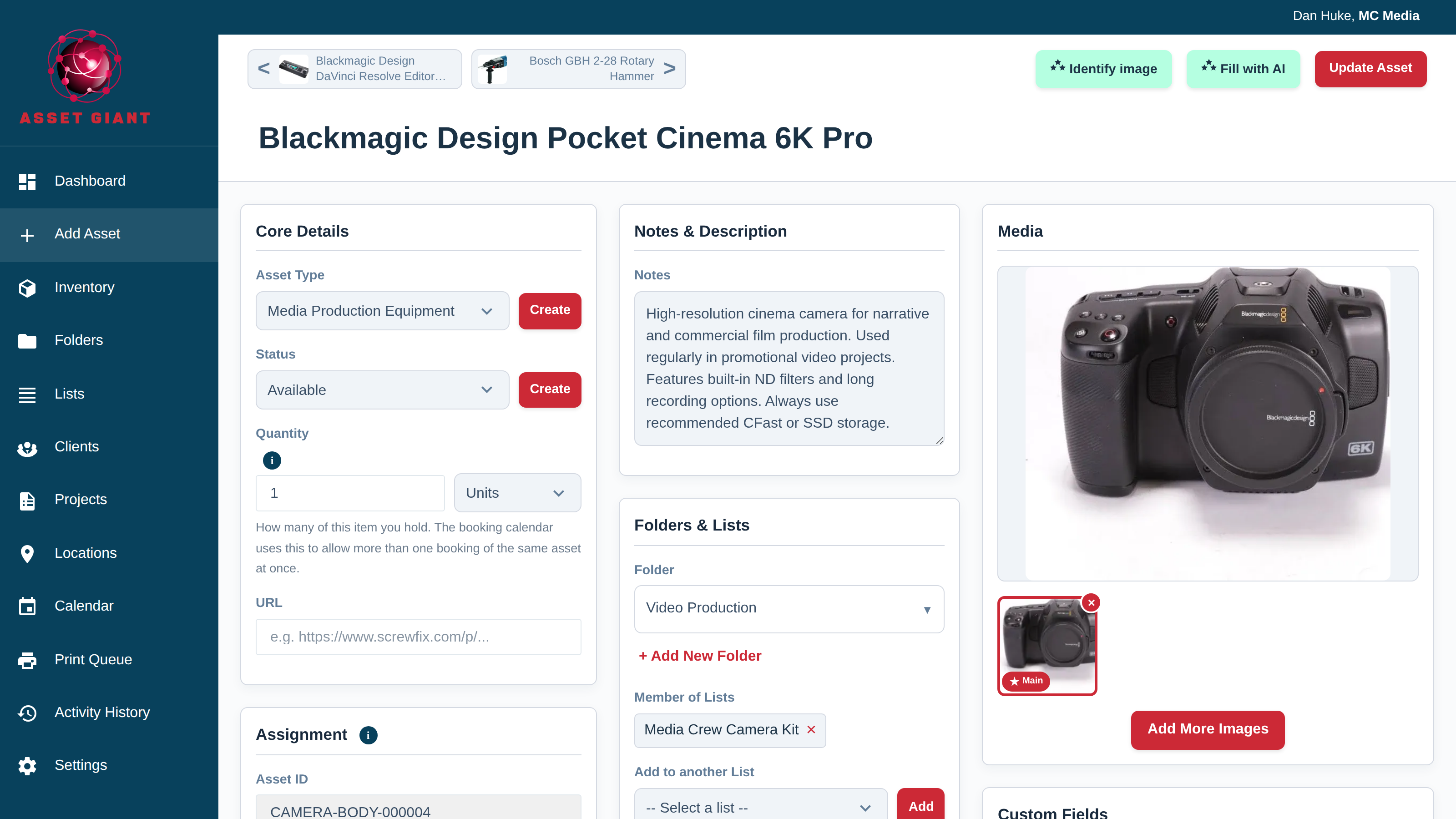Click the Asset Giant logo

[x=86, y=77]
